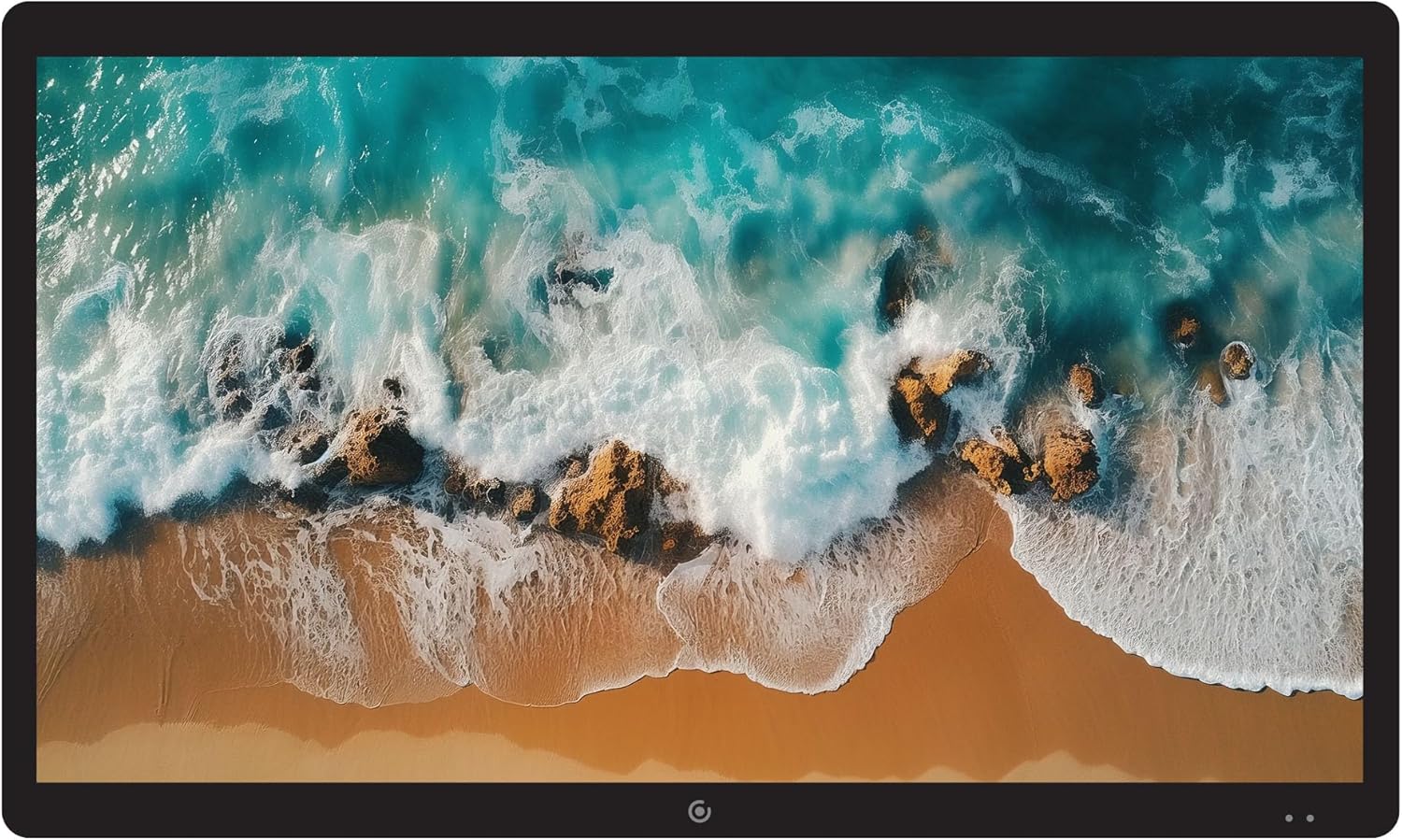Click the monitor's left black bezel
Viewport: 1402px width, 840px height.
(19, 420)
